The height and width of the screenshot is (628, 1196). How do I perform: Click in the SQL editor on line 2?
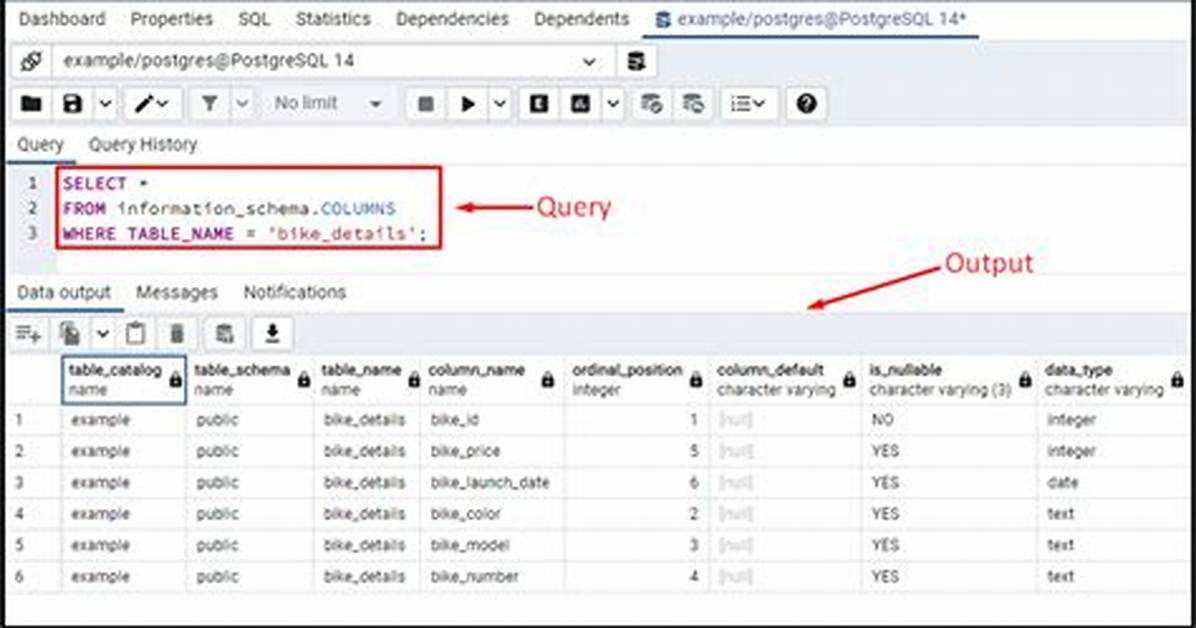click(x=229, y=208)
